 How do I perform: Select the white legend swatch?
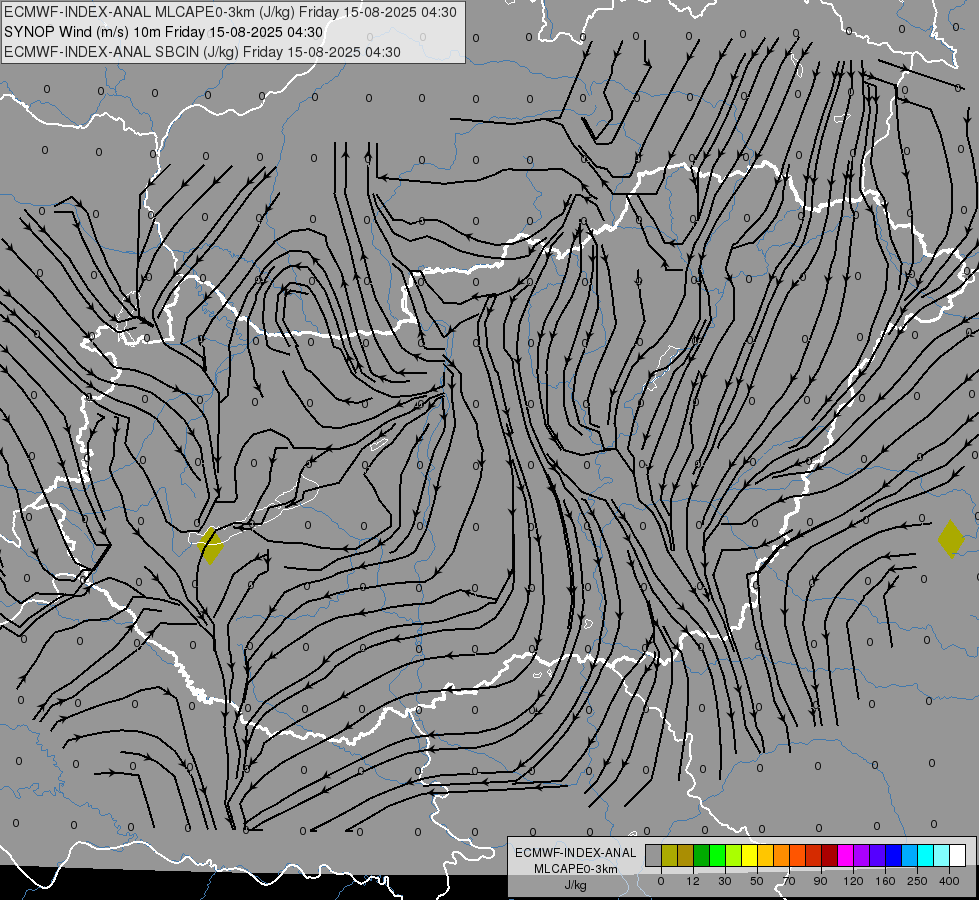pyautogui.click(x=958, y=856)
